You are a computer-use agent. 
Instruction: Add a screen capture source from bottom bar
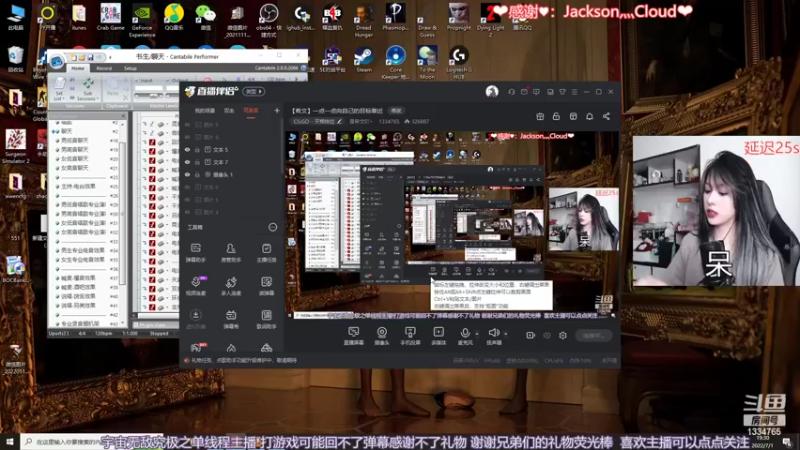354,336
